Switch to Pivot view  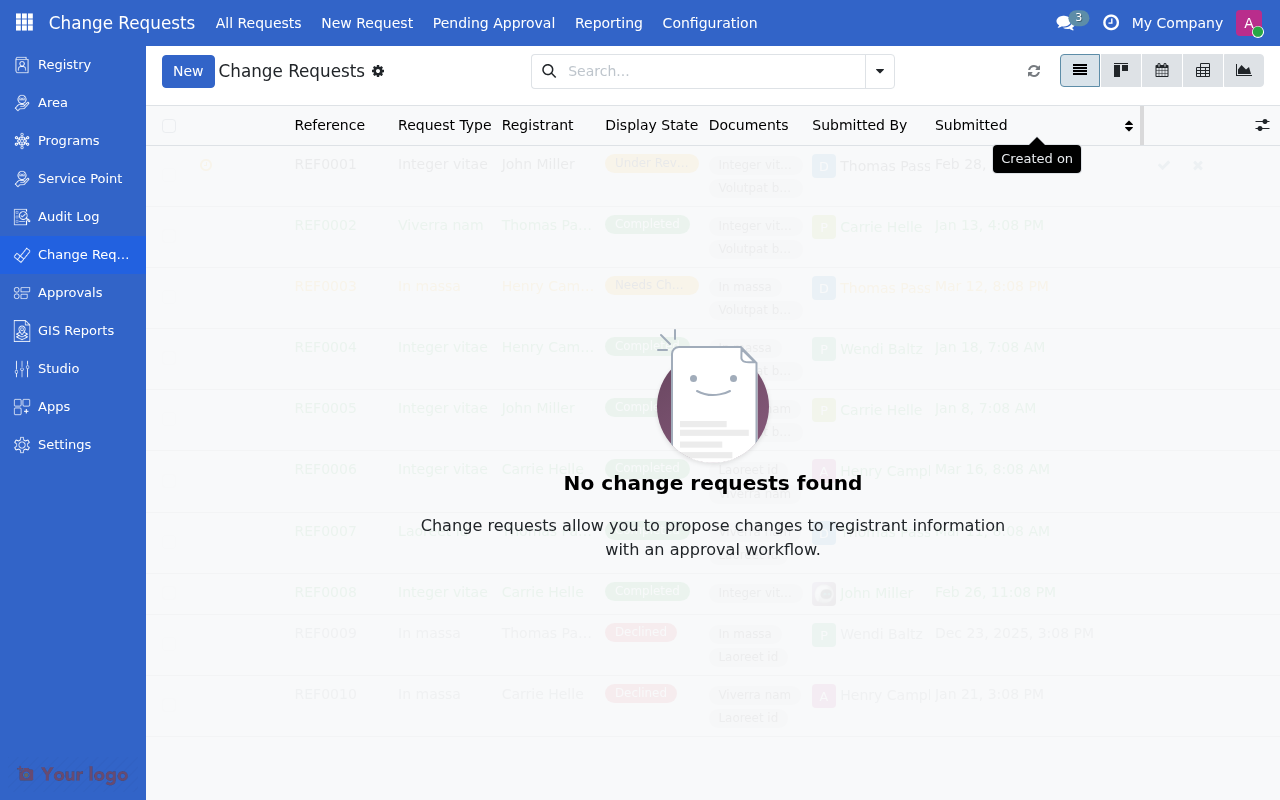tap(1202, 70)
